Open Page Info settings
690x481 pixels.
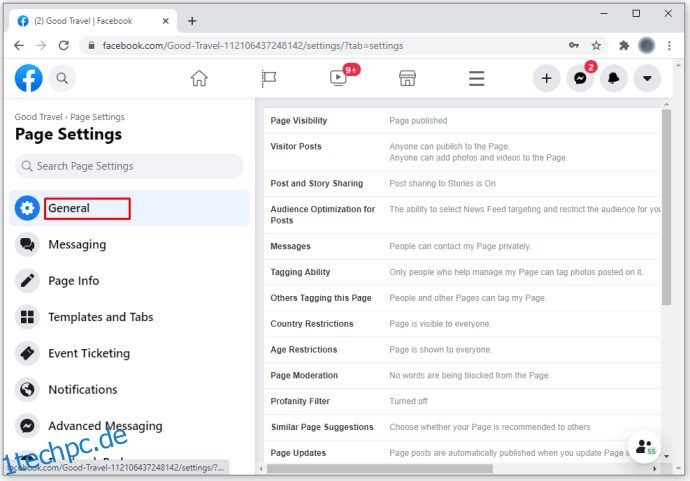coord(129,280)
